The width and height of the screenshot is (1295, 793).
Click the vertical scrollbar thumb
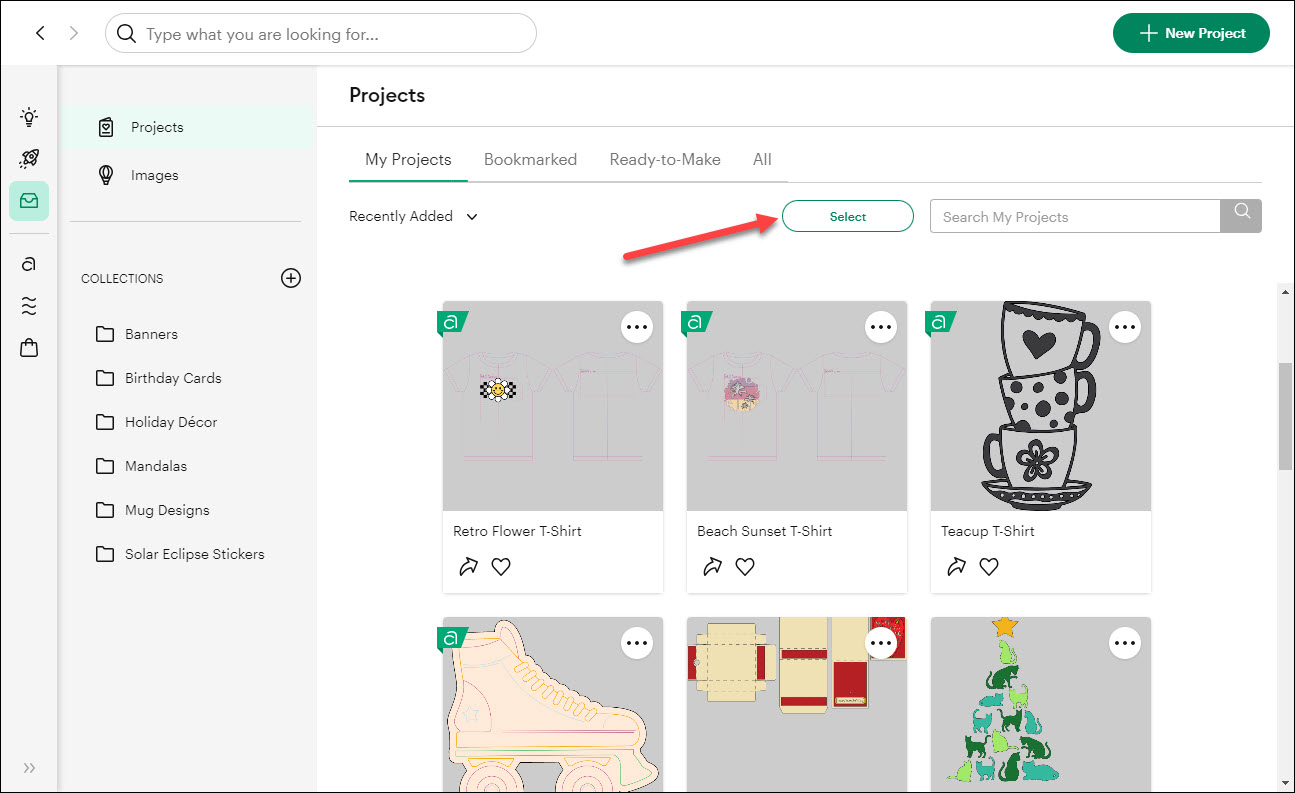(1285, 415)
